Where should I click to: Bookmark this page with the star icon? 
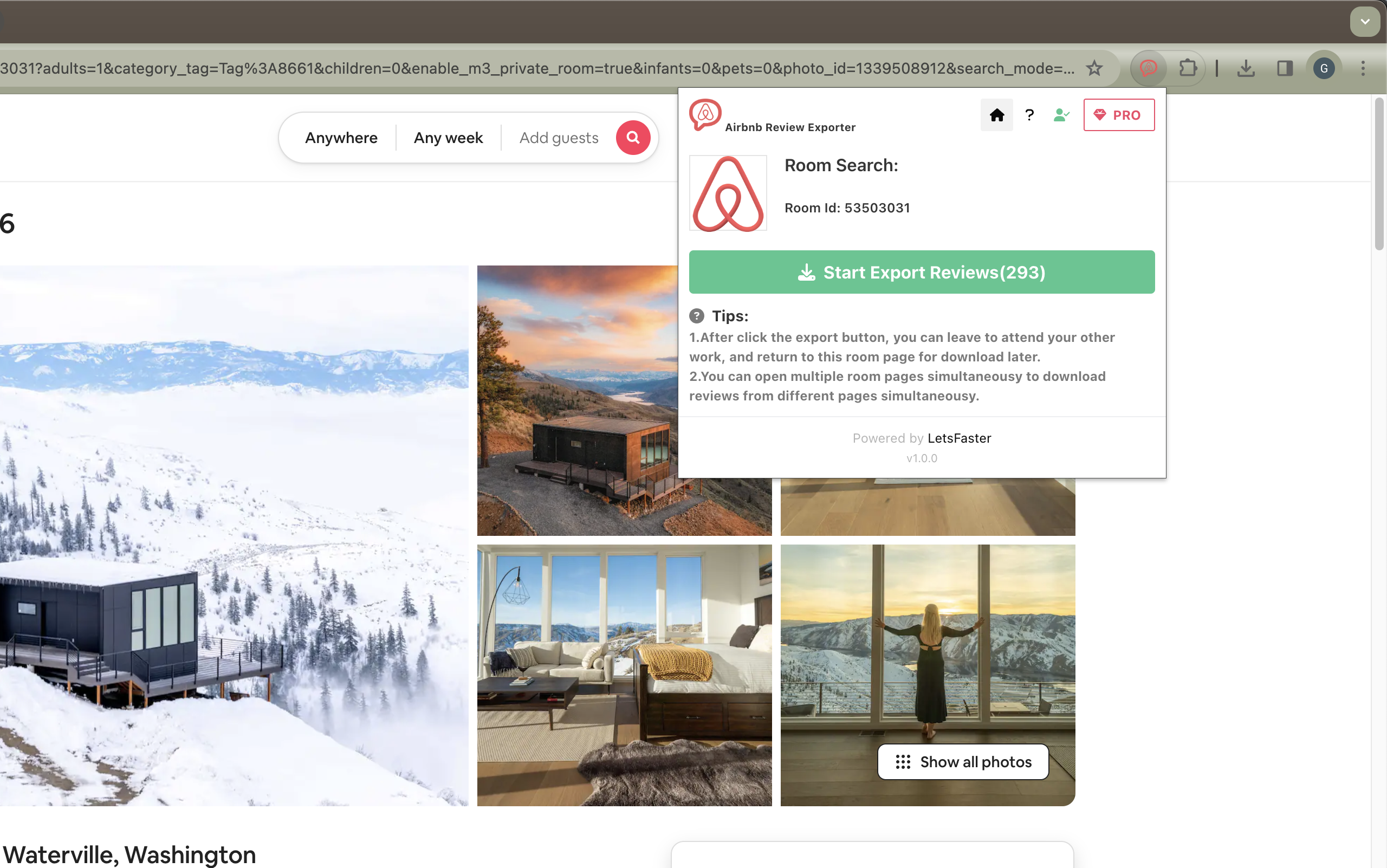[x=1094, y=68]
